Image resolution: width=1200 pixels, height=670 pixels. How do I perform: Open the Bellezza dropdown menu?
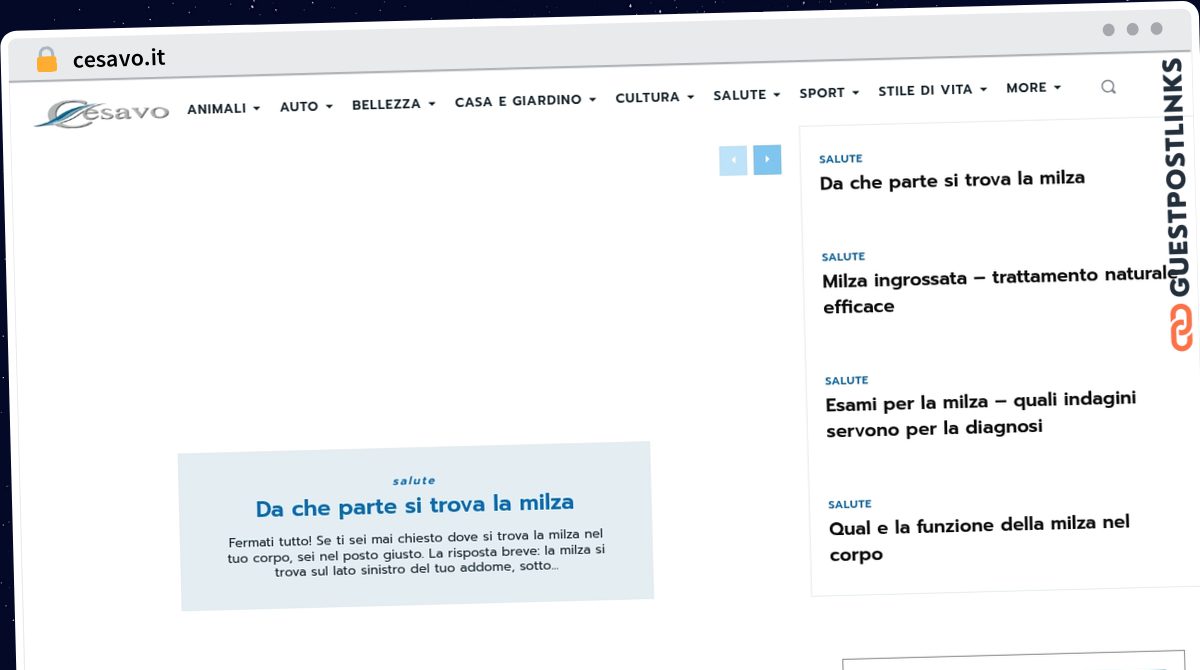(x=394, y=104)
